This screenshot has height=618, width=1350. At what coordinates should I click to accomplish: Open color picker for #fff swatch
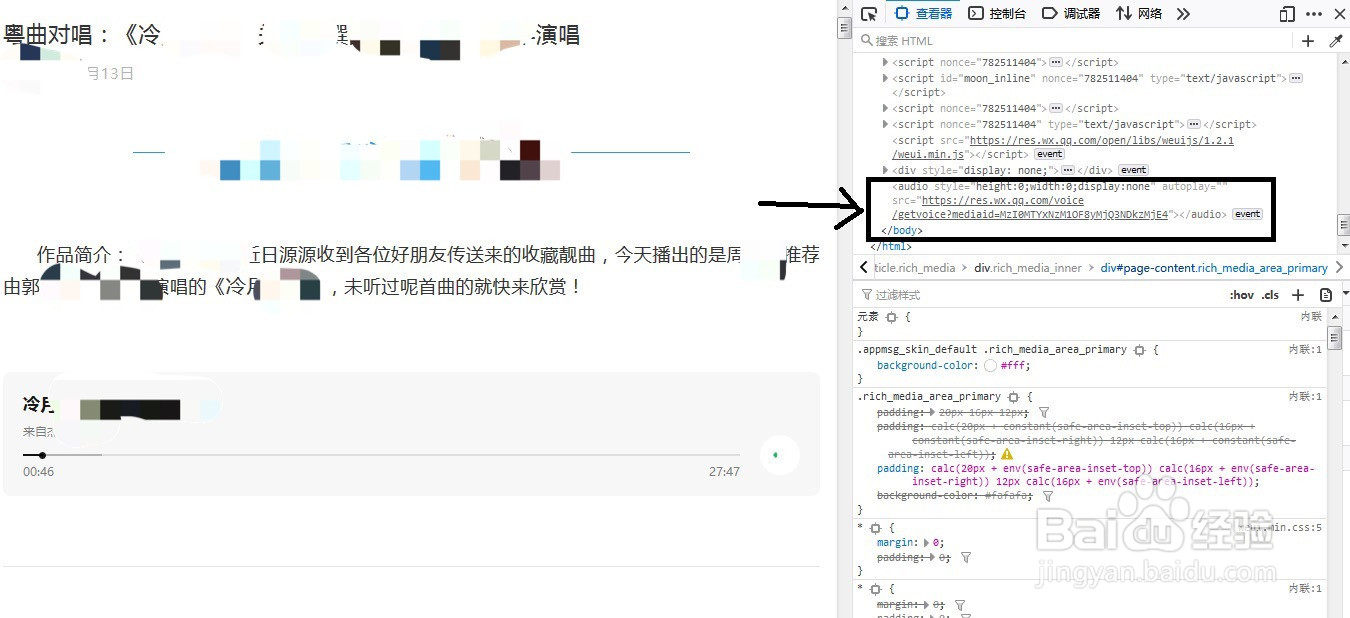tap(990, 366)
